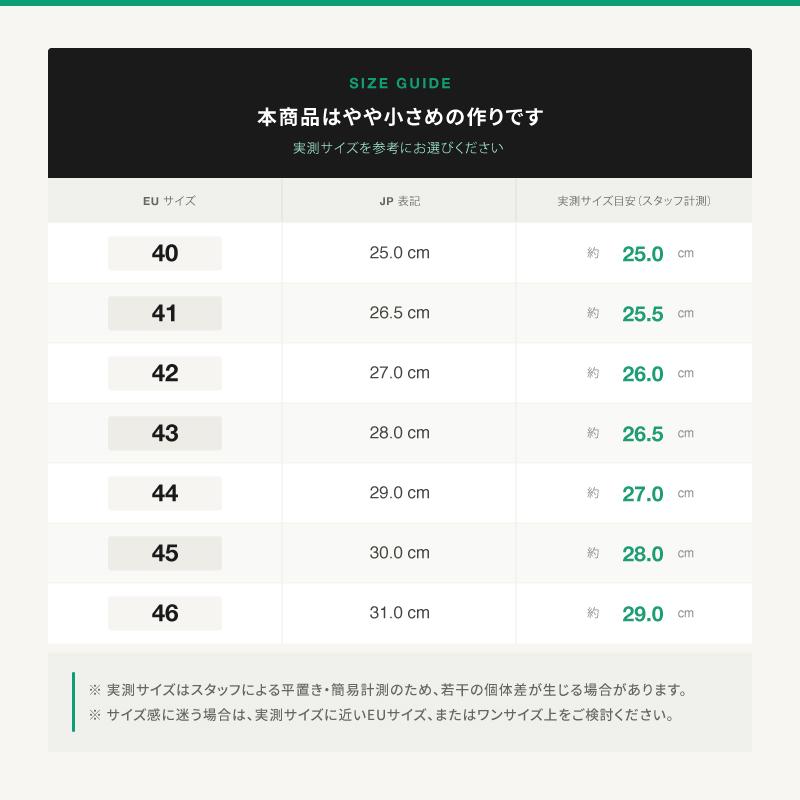Select the EU size 40 badge
Screen dimensions: 800x800
(165, 253)
